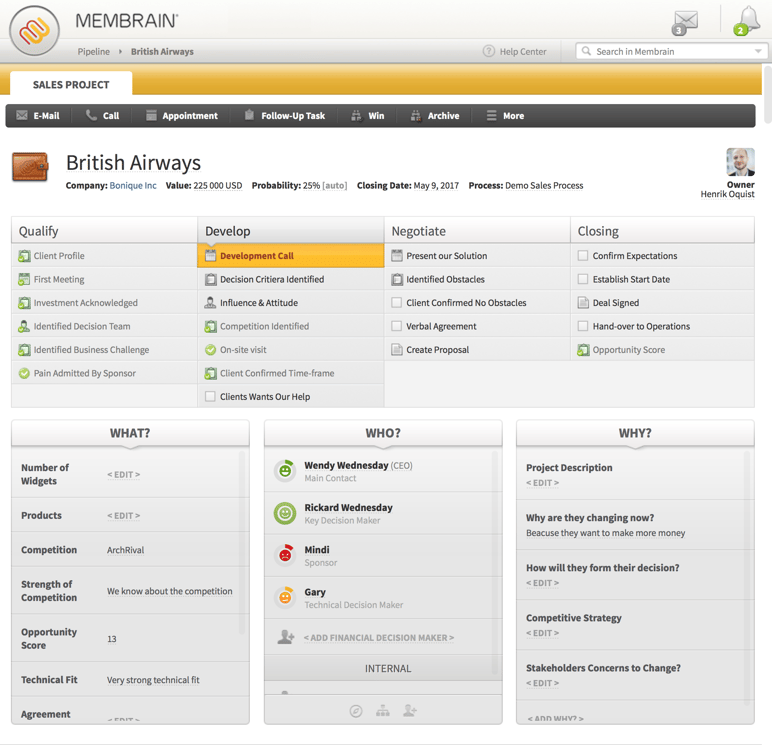Check the Hand-over to Operations checkbox
772x745 pixels.
tap(583, 326)
